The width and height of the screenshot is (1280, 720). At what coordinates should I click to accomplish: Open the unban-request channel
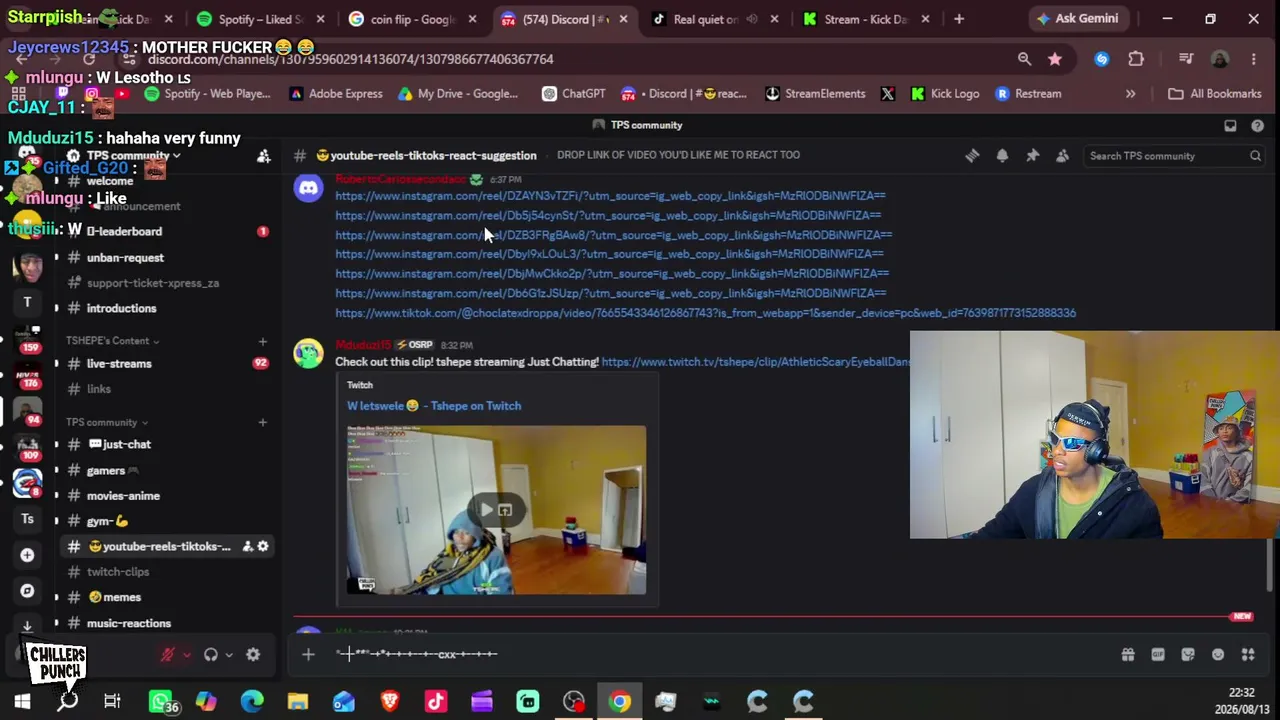pos(167,257)
